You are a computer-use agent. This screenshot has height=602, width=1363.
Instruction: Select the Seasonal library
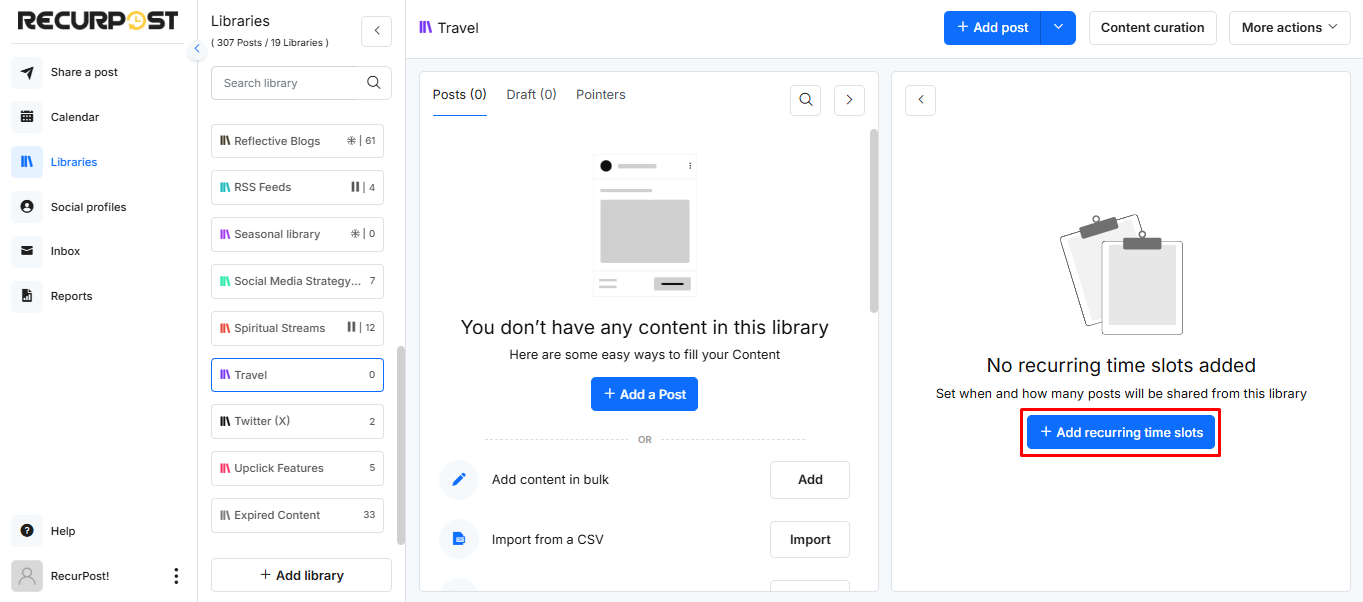coord(297,234)
